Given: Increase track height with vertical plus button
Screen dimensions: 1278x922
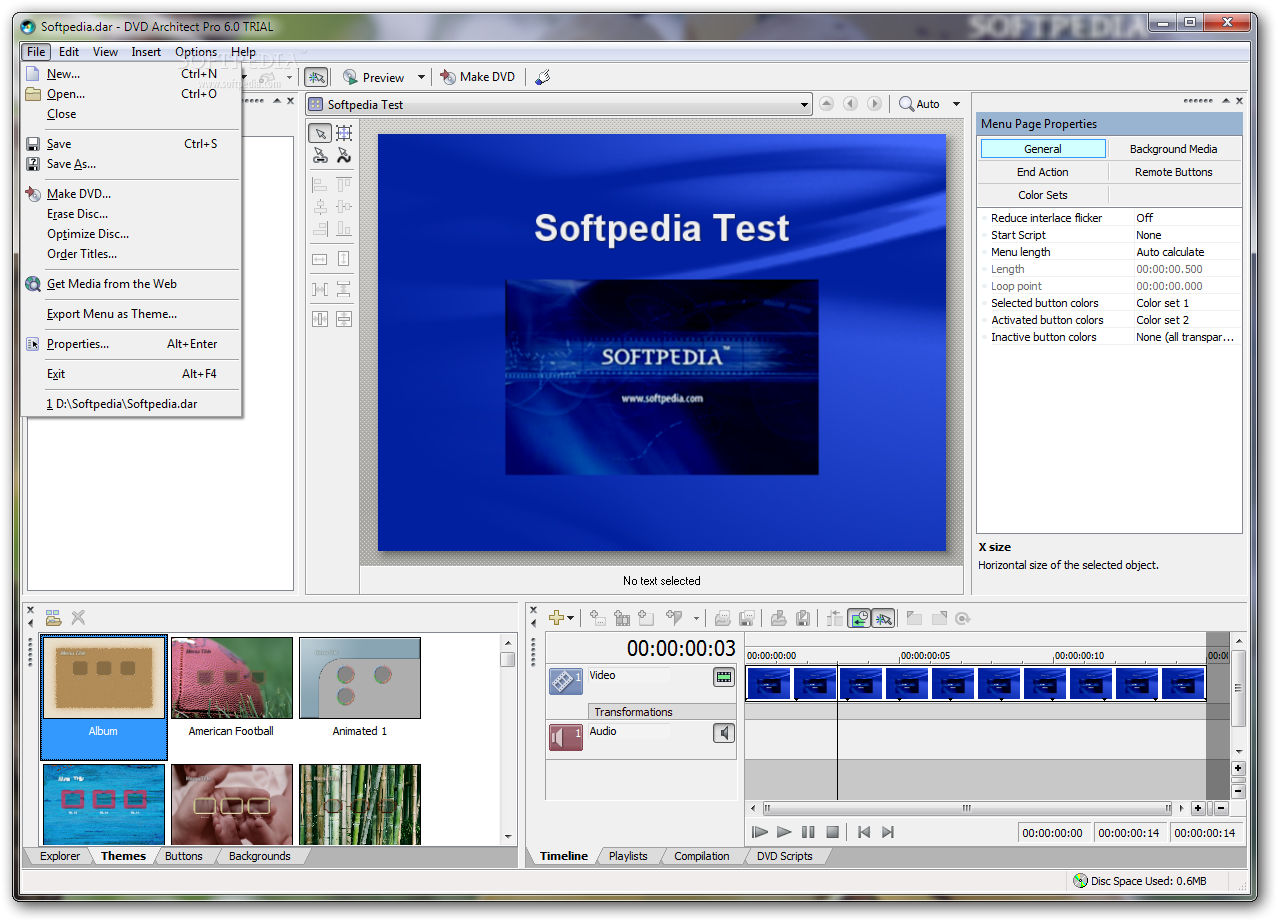Looking at the screenshot, I should [x=1238, y=769].
